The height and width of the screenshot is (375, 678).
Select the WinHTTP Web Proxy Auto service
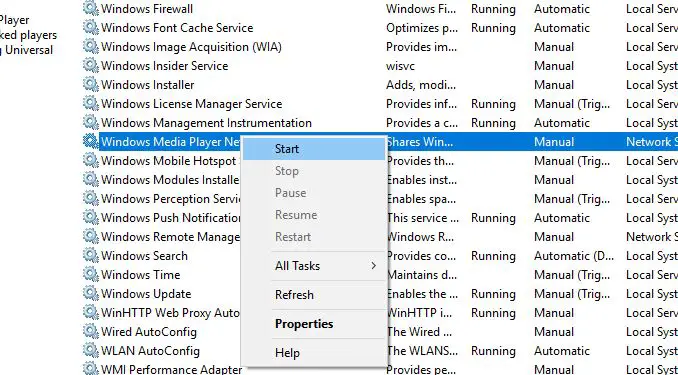click(x=170, y=313)
